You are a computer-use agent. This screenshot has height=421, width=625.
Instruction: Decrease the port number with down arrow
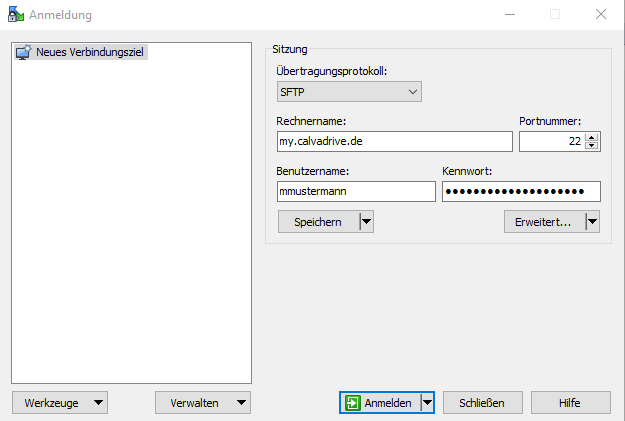(592, 146)
